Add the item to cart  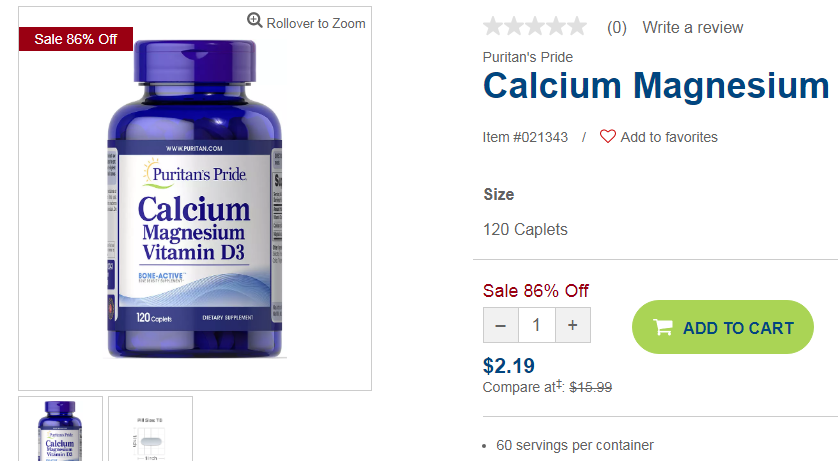coord(723,327)
